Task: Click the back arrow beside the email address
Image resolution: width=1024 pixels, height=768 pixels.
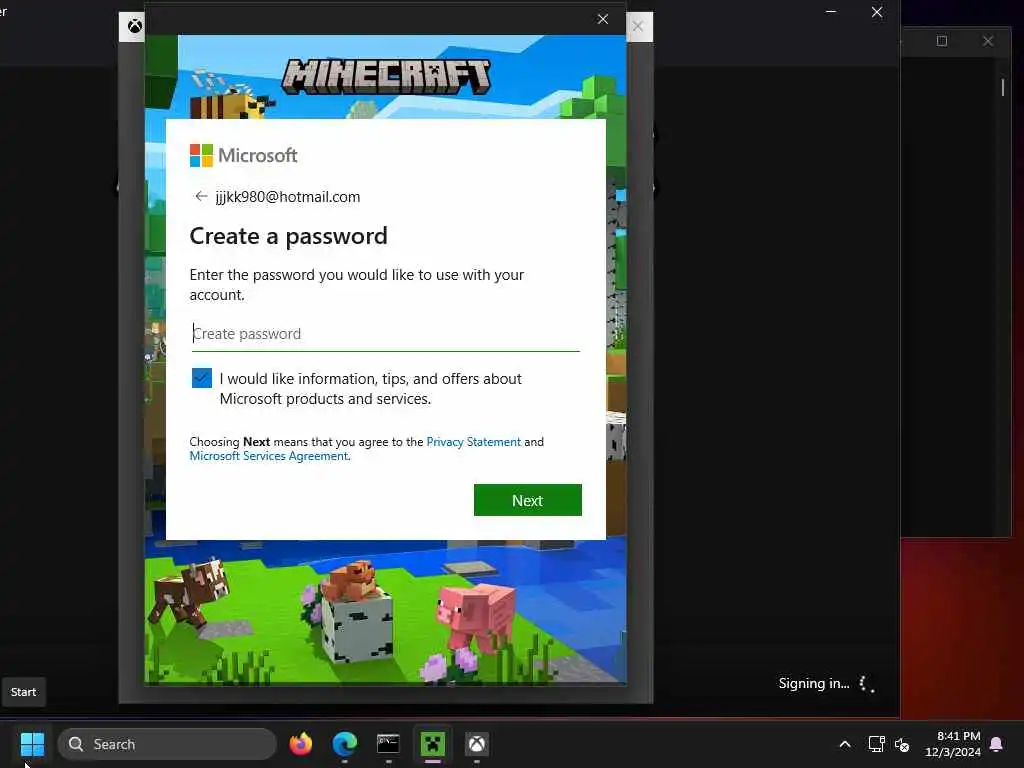Action: [200, 196]
